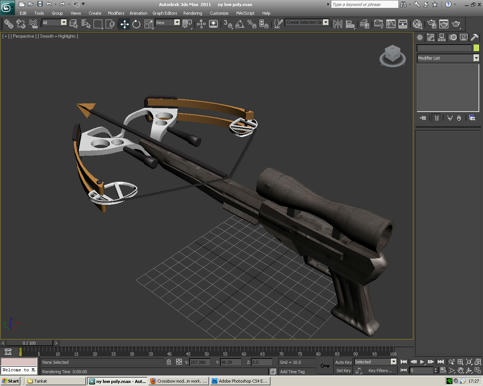Click the Windows Start button
The image size is (483, 386).
pyautogui.click(x=11, y=381)
